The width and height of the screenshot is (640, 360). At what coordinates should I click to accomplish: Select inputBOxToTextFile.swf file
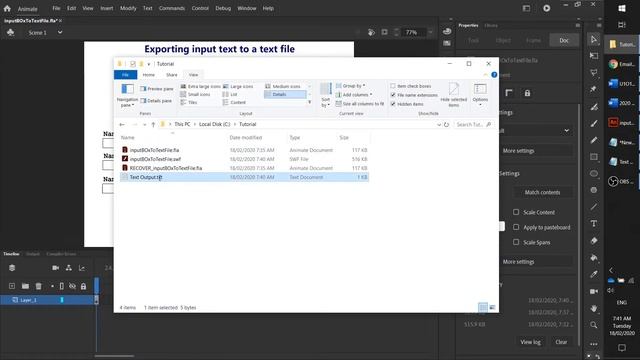pos(155,159)
